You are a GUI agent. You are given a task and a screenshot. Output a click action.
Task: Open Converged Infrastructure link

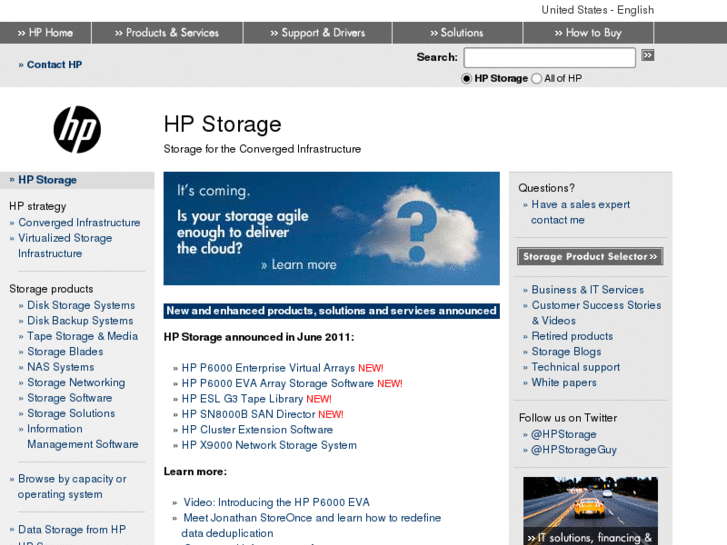click(79, 223)
